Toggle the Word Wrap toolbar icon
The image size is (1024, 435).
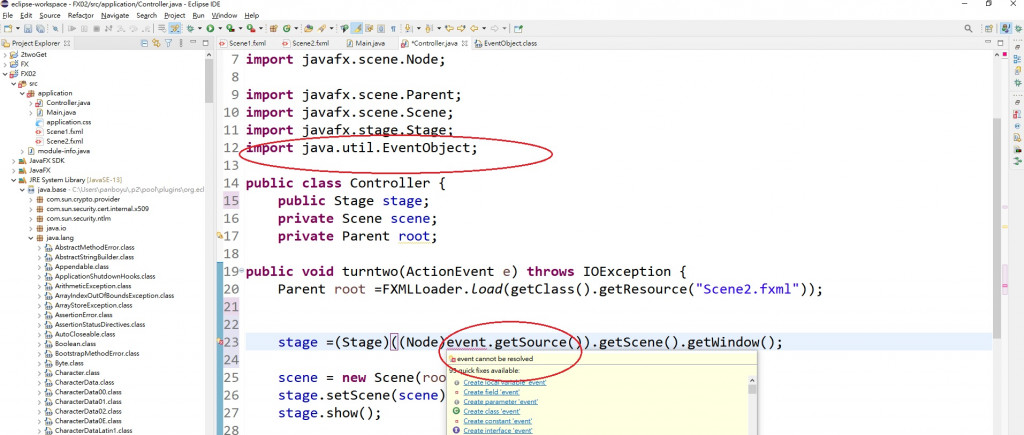coord(369,29)
